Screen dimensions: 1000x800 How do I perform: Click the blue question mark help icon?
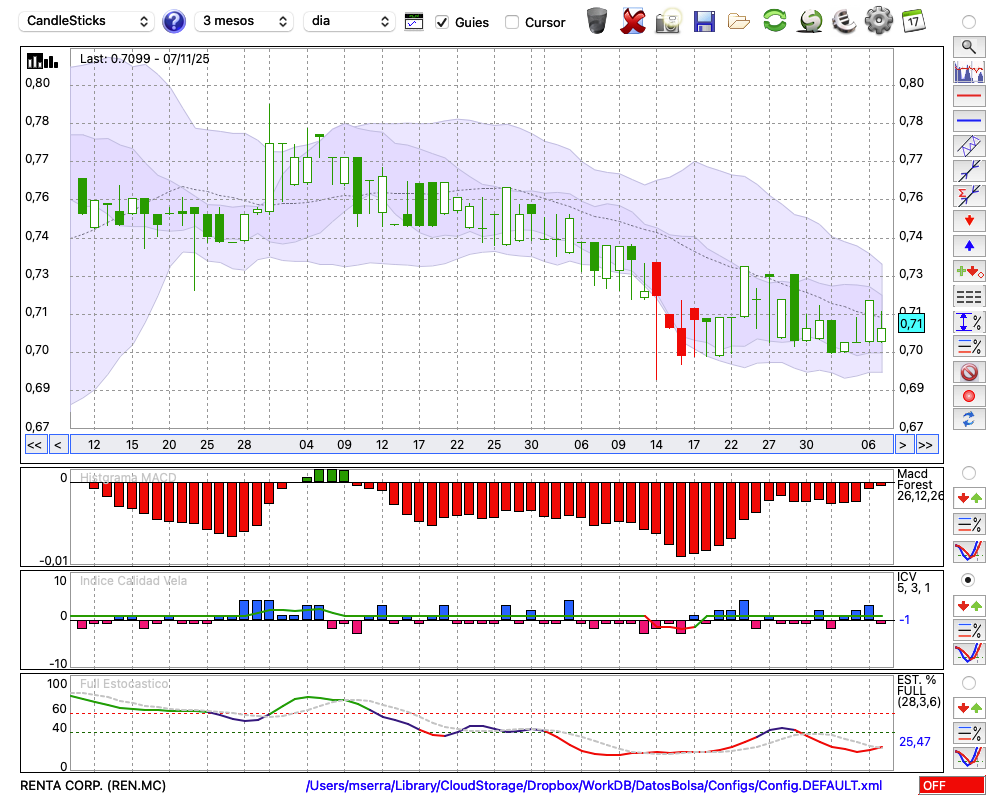174,21
